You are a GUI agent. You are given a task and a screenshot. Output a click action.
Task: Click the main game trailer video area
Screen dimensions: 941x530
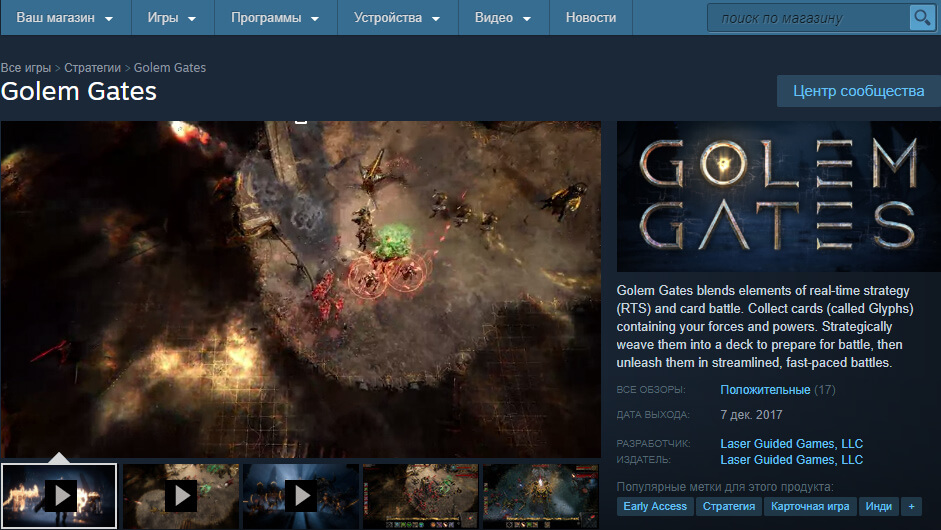[x=301, y=289]
